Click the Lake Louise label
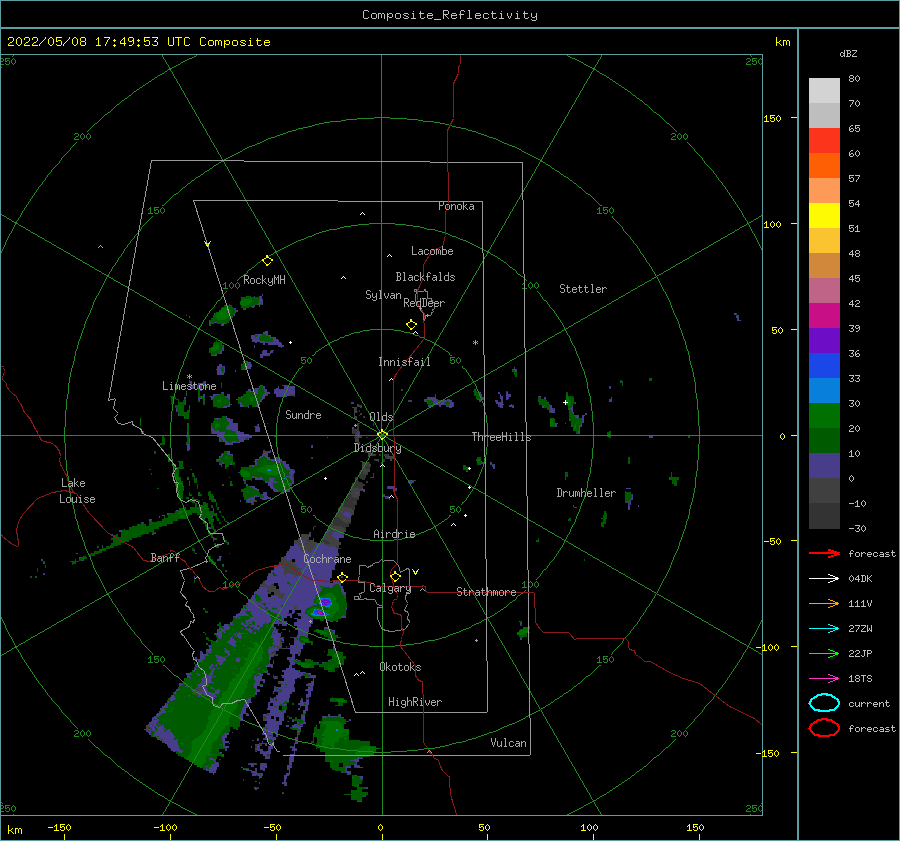 point(77,491)
